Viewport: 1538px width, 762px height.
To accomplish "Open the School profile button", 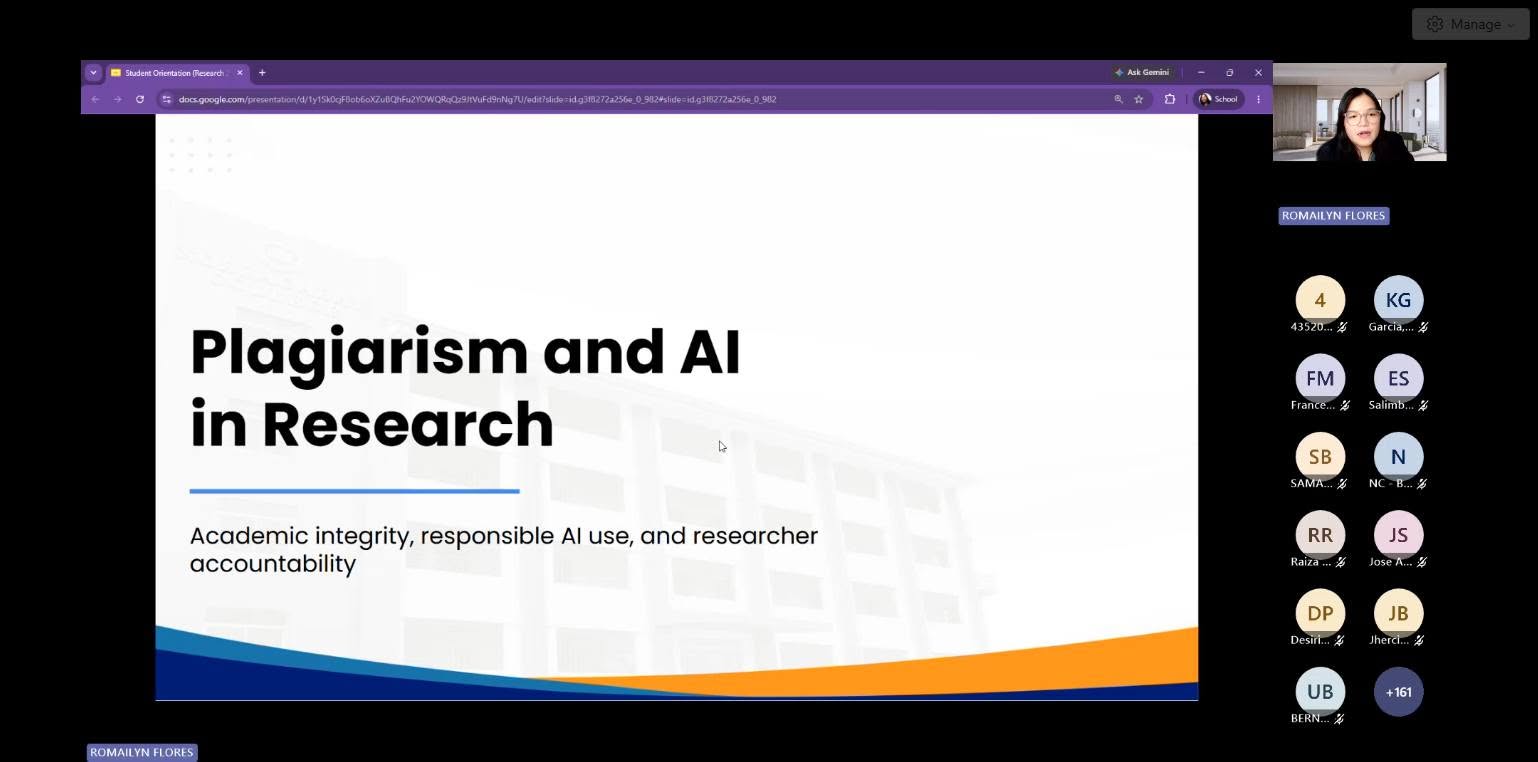I will pyautogui.click(x=1218, y=99).
